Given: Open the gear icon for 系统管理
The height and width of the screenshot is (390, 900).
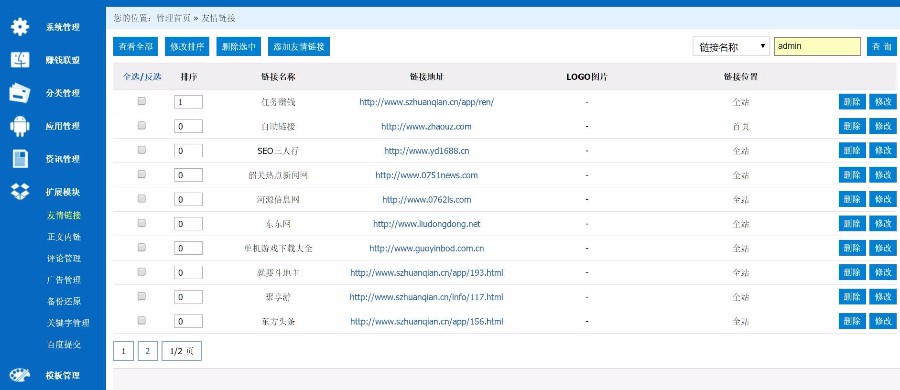Looking at the screenshot, I should 20,27.
